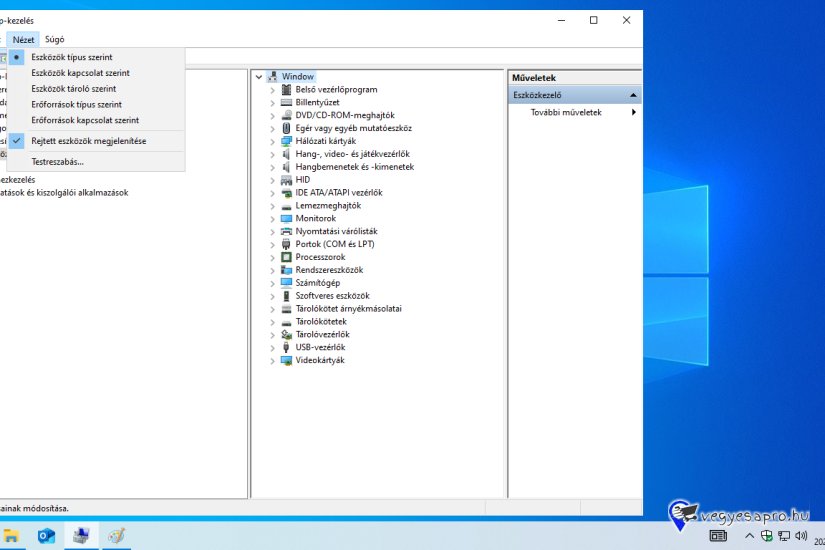Open the Súgó menu
The width and height of the screenshot is (825, 550).
54,39
